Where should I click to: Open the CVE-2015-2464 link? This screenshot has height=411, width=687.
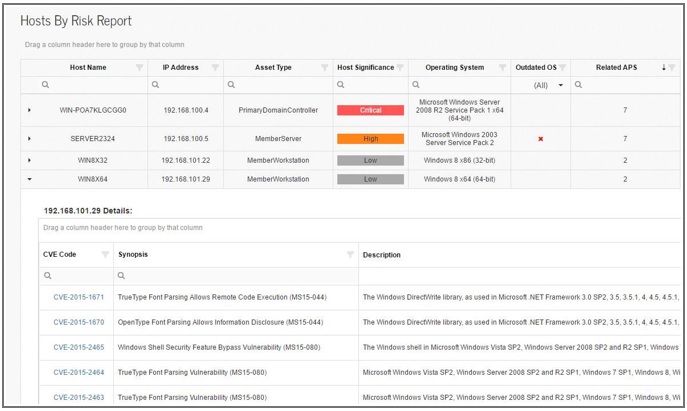pyautogui.click(x=79, y=372)
